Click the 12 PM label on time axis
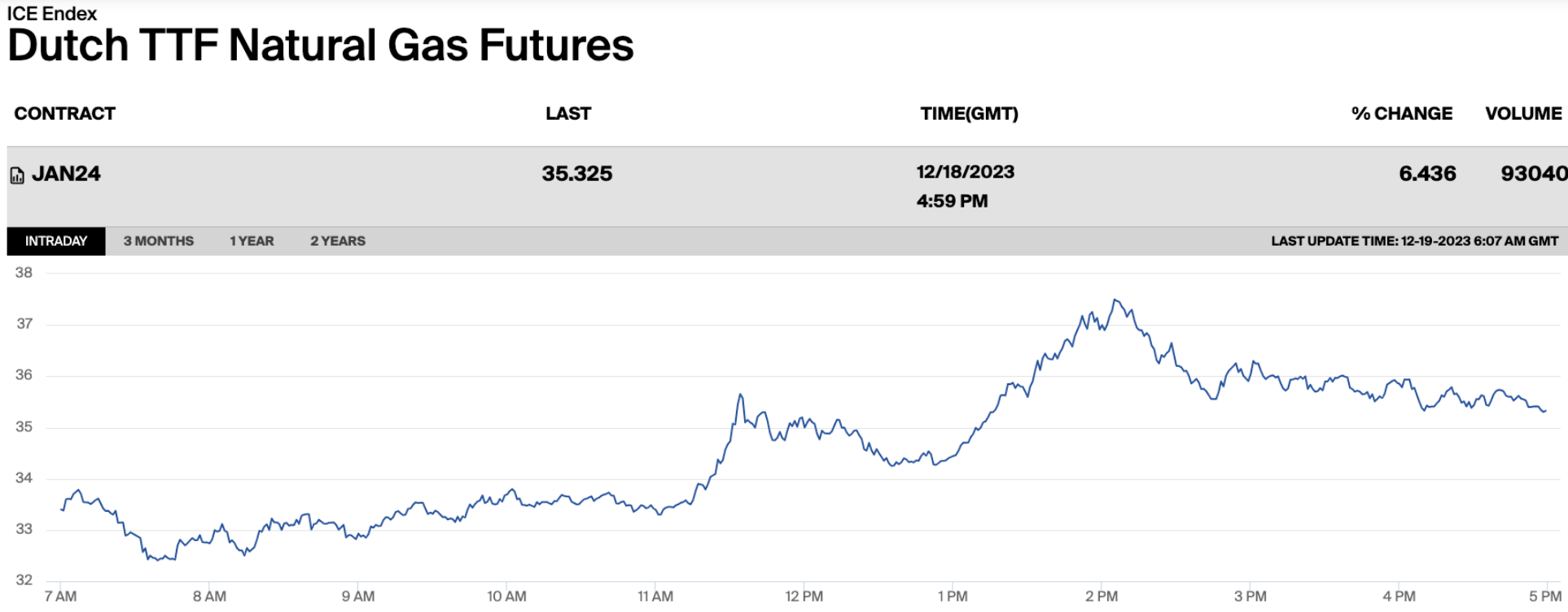The width and height of the screenshot is (1568, 612). click(804, 597)
